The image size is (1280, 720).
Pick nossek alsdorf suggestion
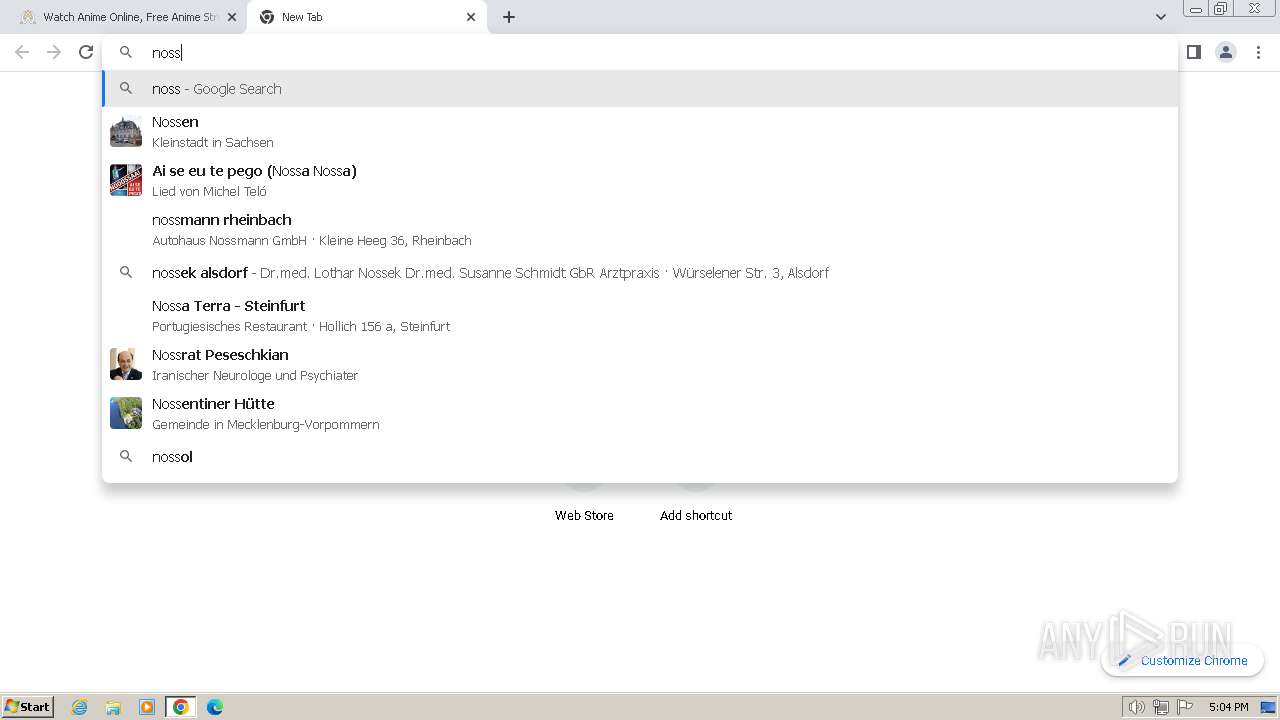[640, 272]
